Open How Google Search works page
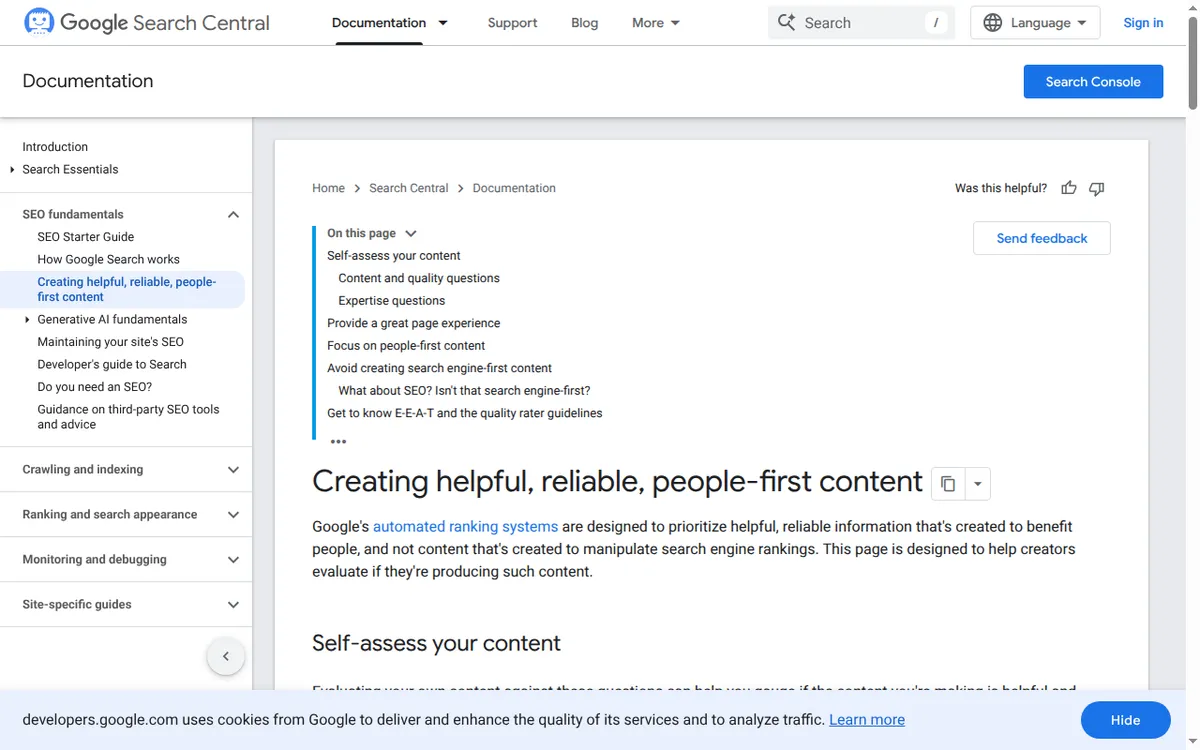Image resolution: width=1200 pixels, height=750 pixels. tap(109, 259)
